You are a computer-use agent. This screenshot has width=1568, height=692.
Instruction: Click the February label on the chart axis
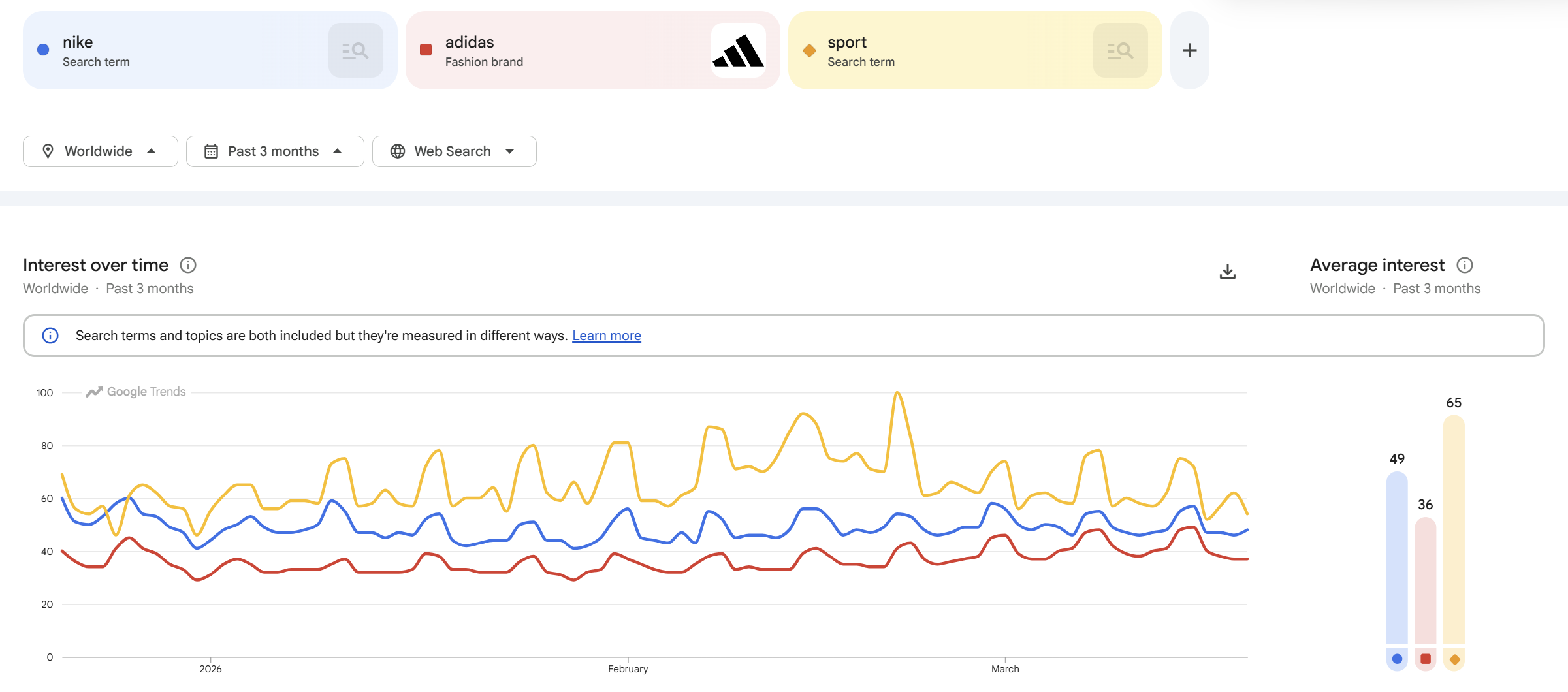pyautogui.click(x=628, y=668)
